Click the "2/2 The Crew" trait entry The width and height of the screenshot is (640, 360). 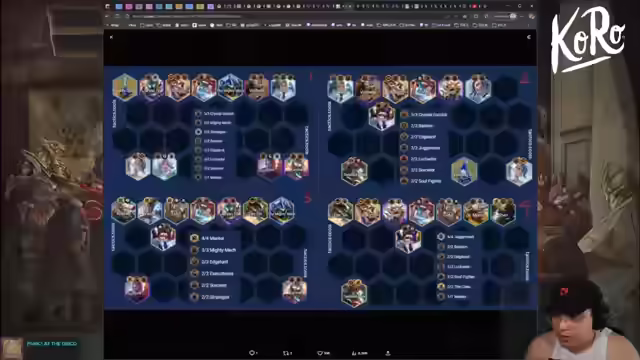coord(454,287)
